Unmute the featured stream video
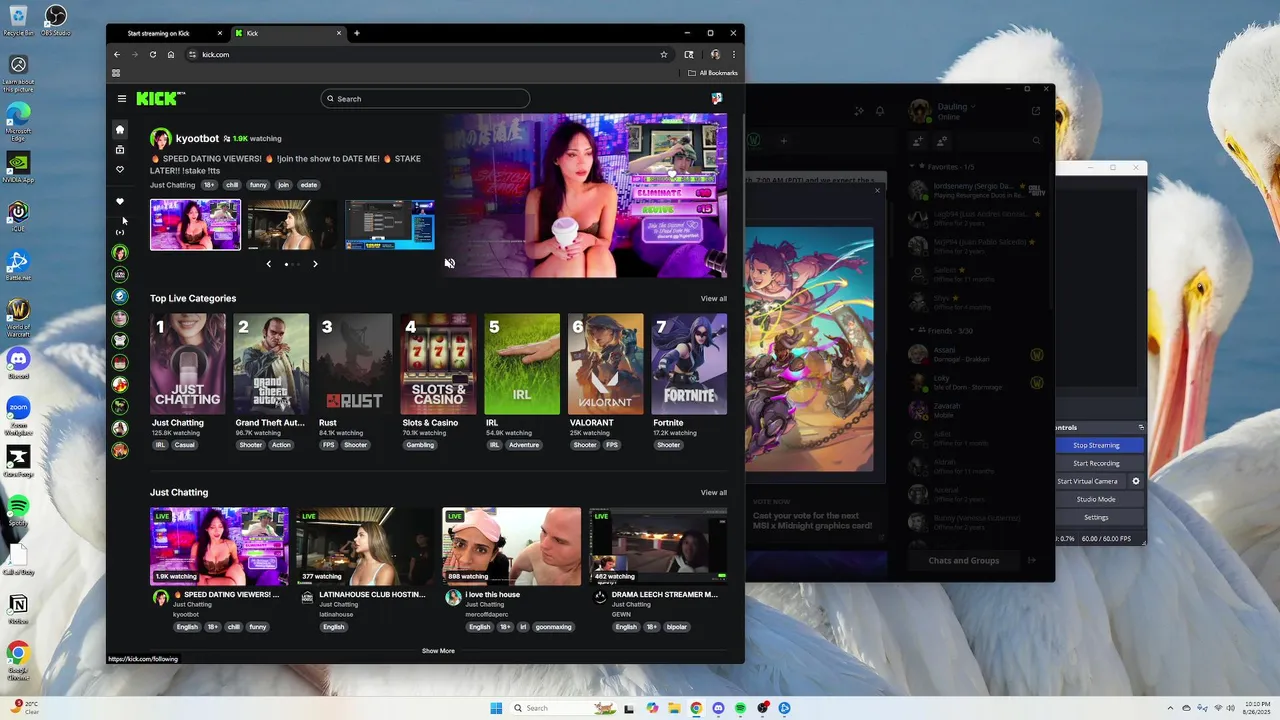This screenshot has width=1280, height=720. [x=450, y=263]
